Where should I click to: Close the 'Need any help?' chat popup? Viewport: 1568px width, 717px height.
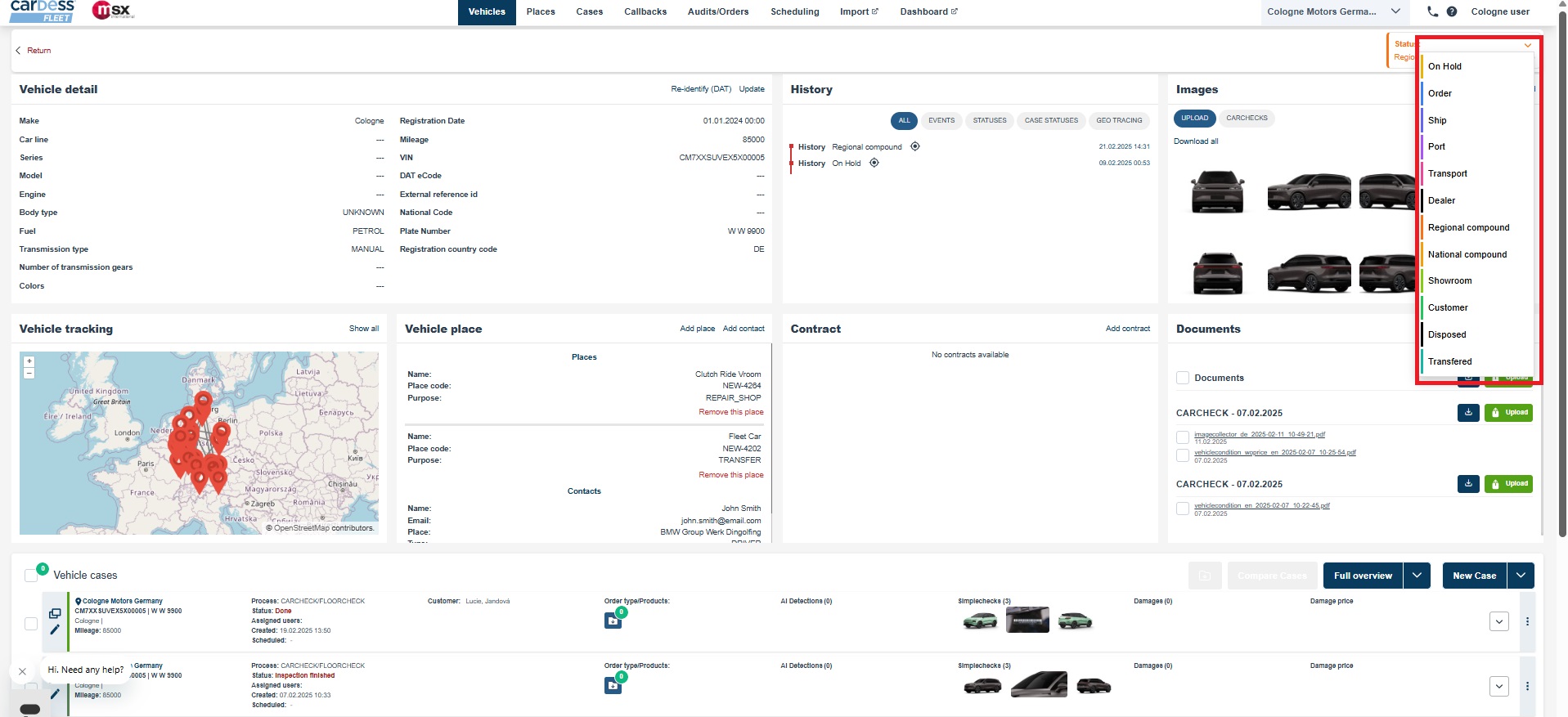click(x=22, y=671)
